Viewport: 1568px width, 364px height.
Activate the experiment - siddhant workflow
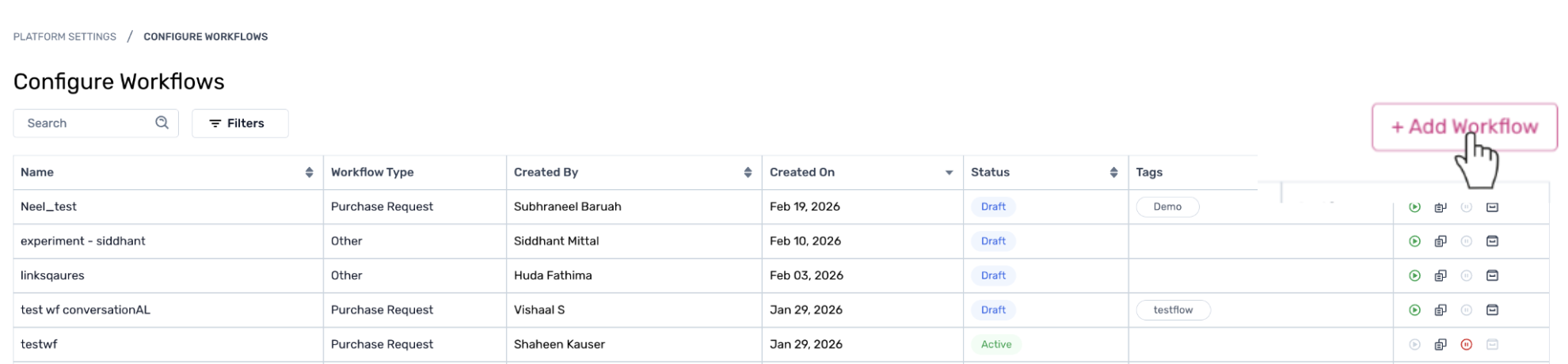1414,241
